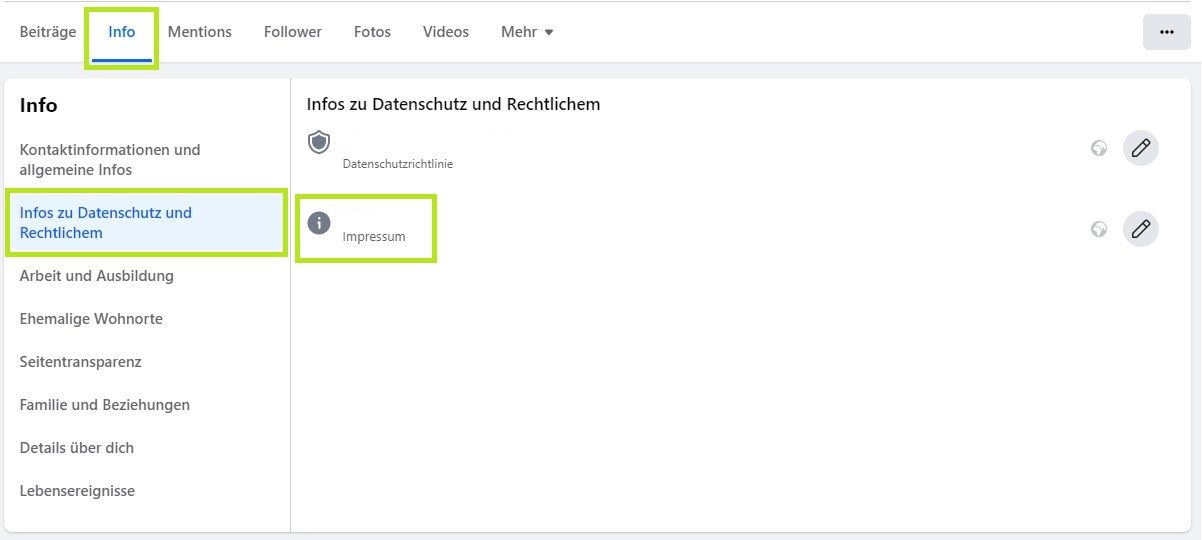Expand the Mehr dropdown

(x=527, y=32)
